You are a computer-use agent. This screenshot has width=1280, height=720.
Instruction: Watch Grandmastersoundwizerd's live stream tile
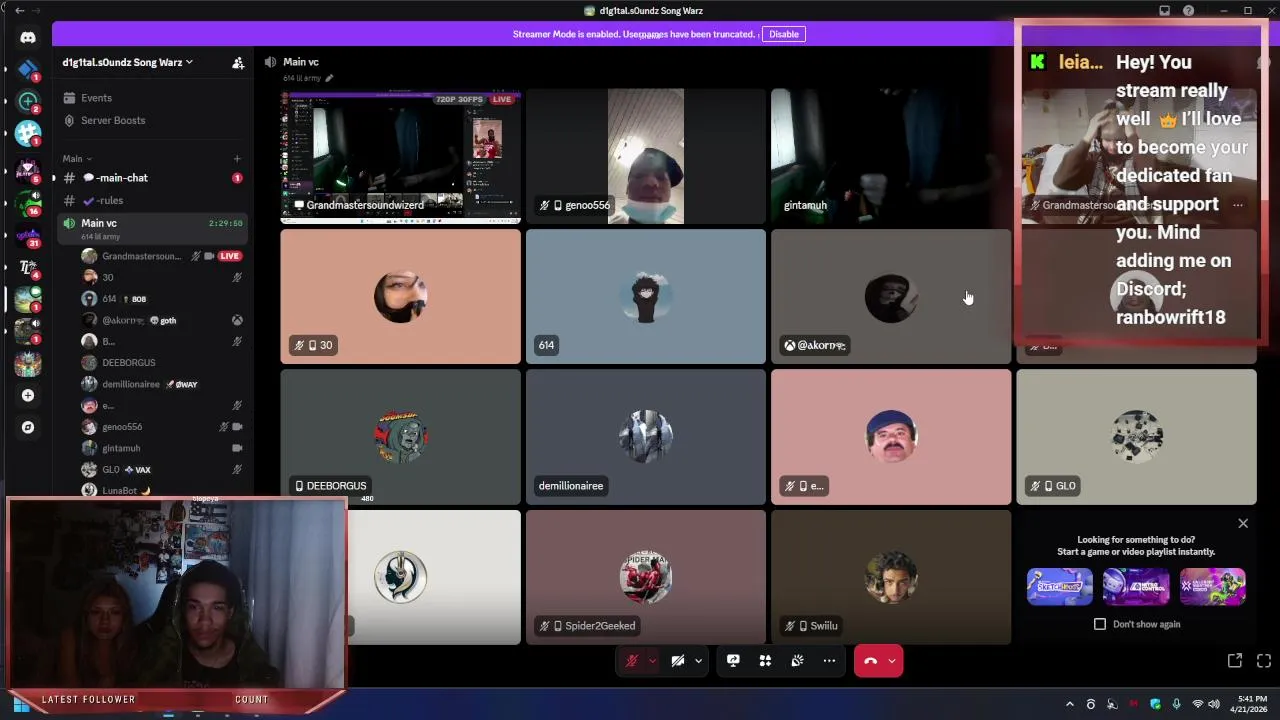[400, 156]
